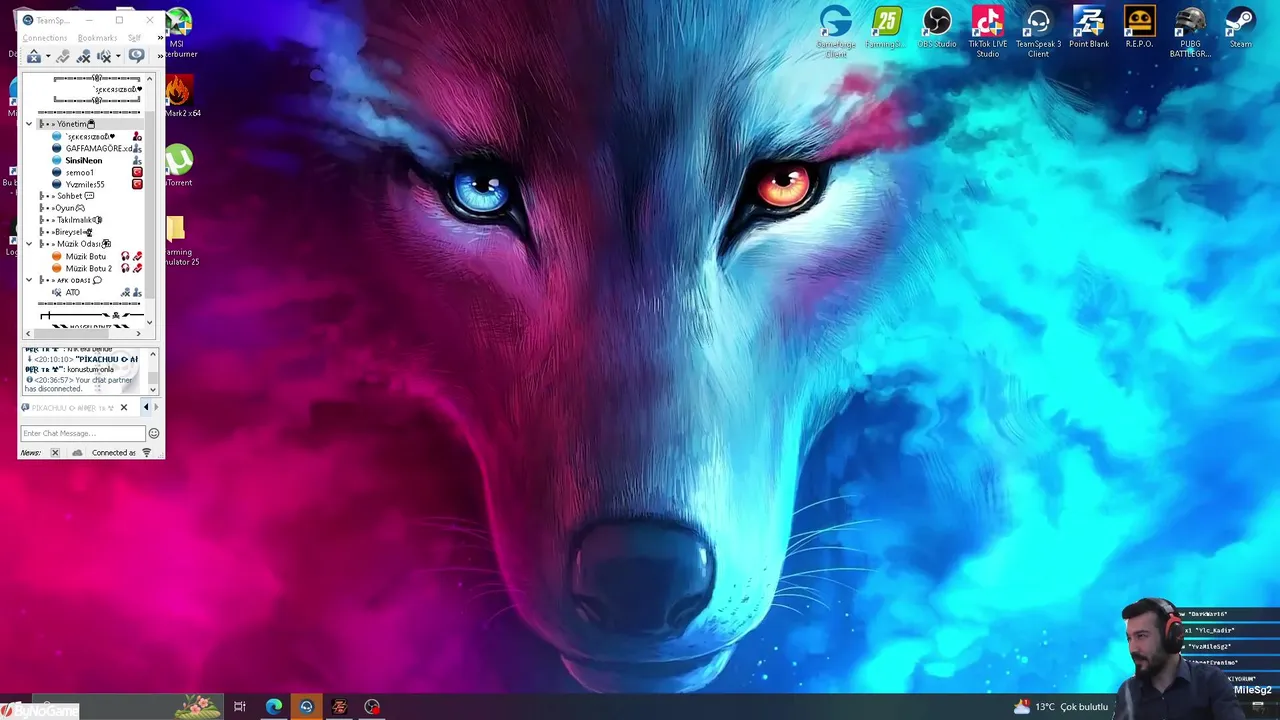The width and height of the screenshot is (1280, 720).
Task: Open the Away status dropdown arrow
Action: [x=47, y=56]
